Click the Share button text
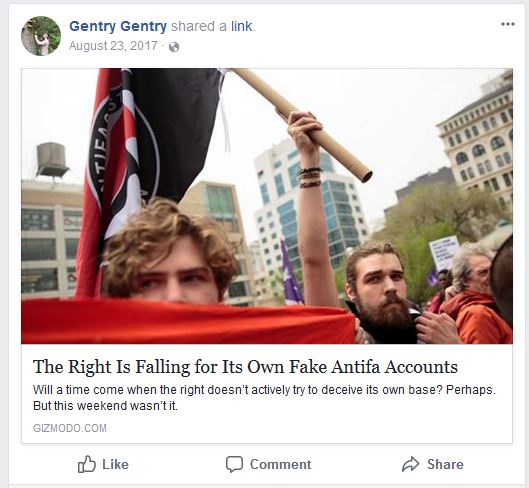 click(445, 464)
